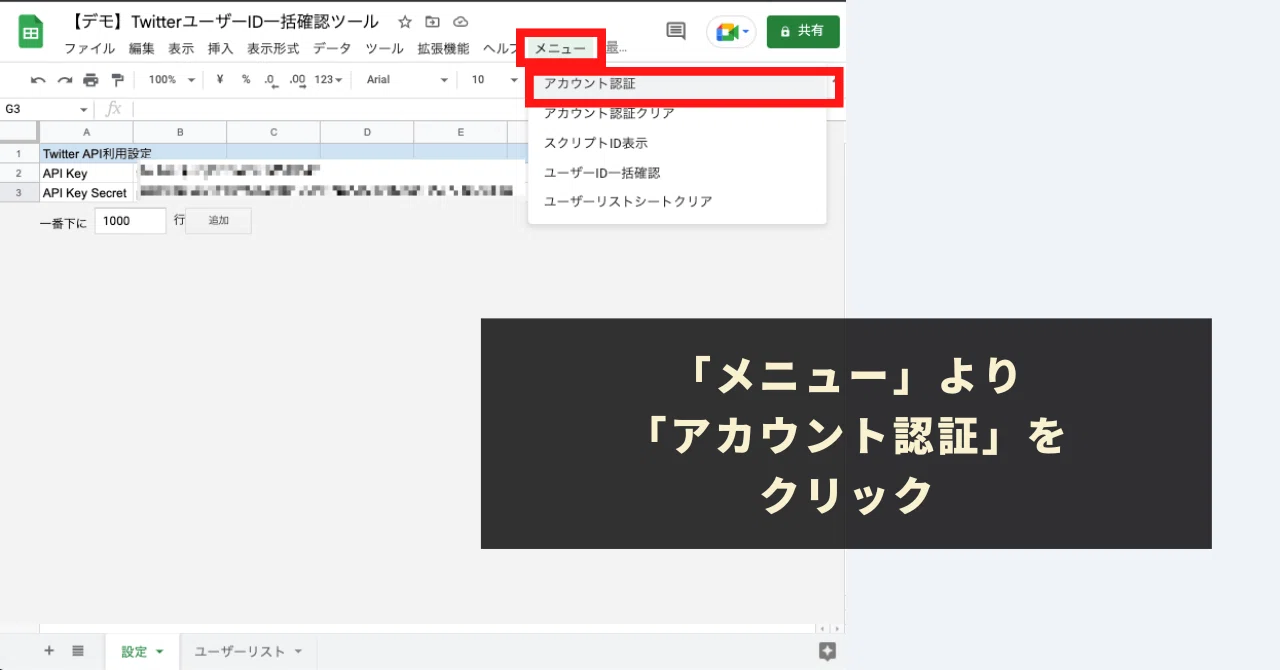Start a Google Meet call
Screen dimensions: 1280x670
pyautogui.click(x=731, y=32)
